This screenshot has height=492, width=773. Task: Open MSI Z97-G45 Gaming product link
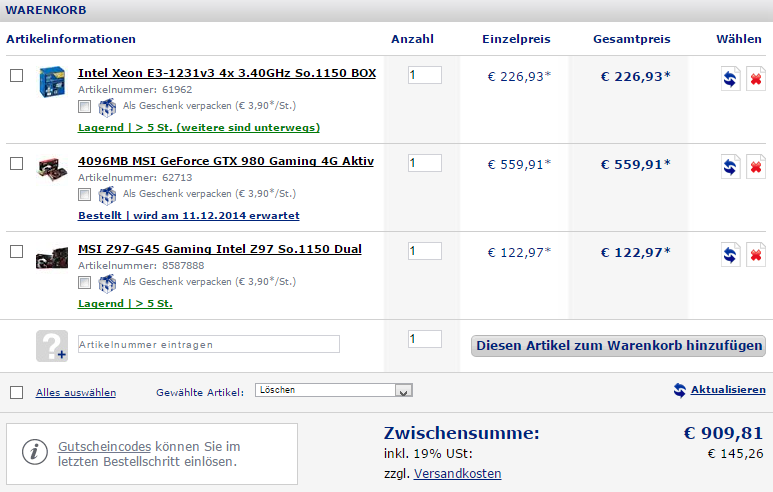pyautogui.click(x=220, y=249)
